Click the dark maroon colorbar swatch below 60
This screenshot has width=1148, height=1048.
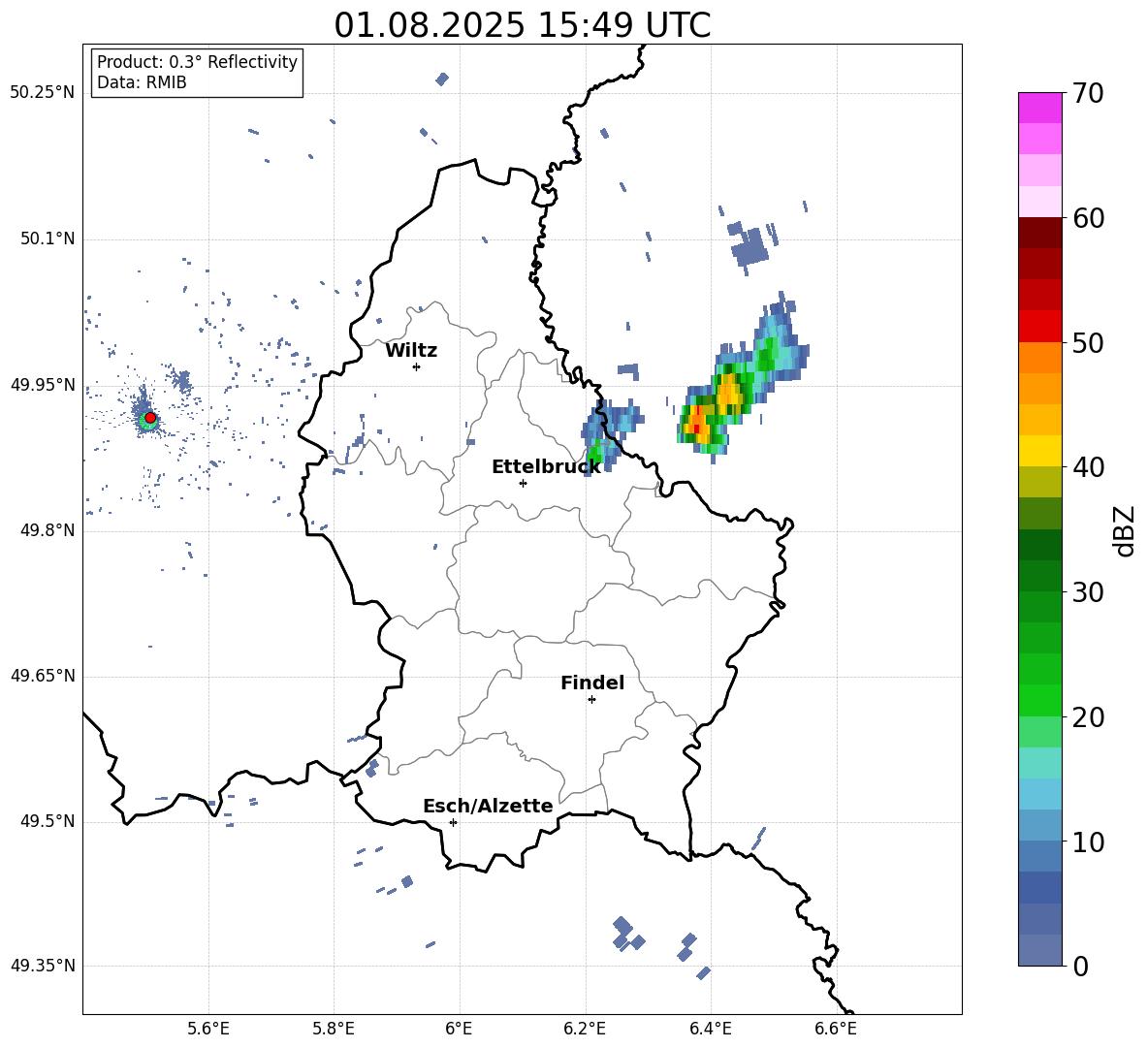(1039, 234)
